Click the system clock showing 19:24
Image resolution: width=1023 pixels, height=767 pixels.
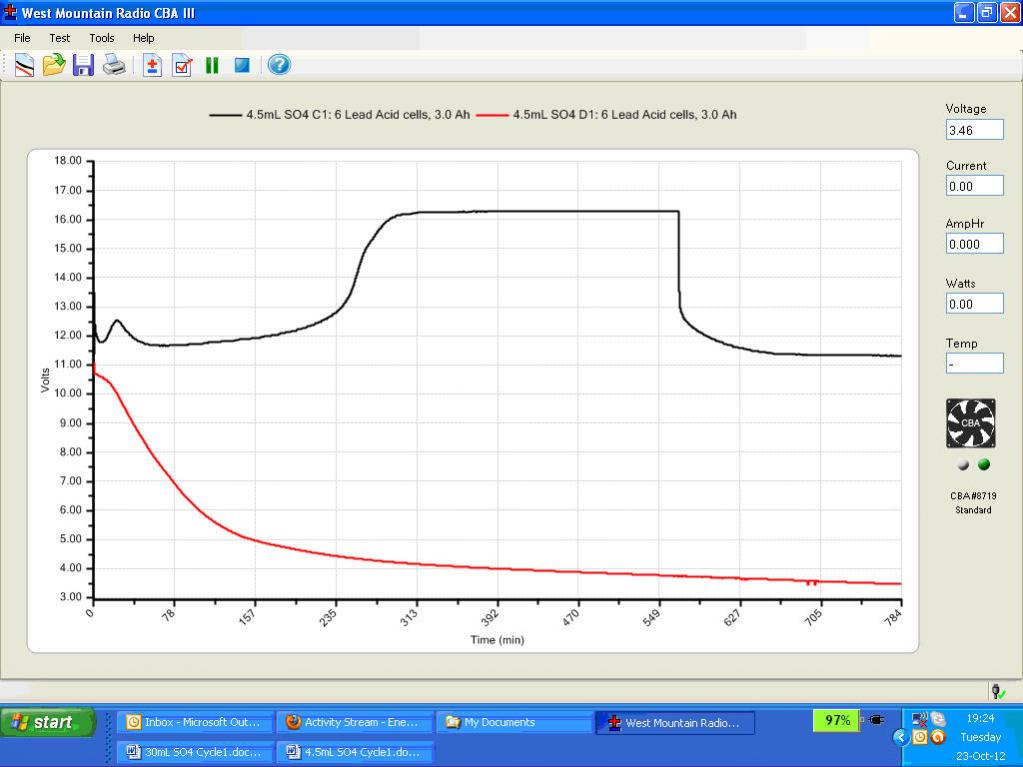pyautogui.click(x=980, y=718)
